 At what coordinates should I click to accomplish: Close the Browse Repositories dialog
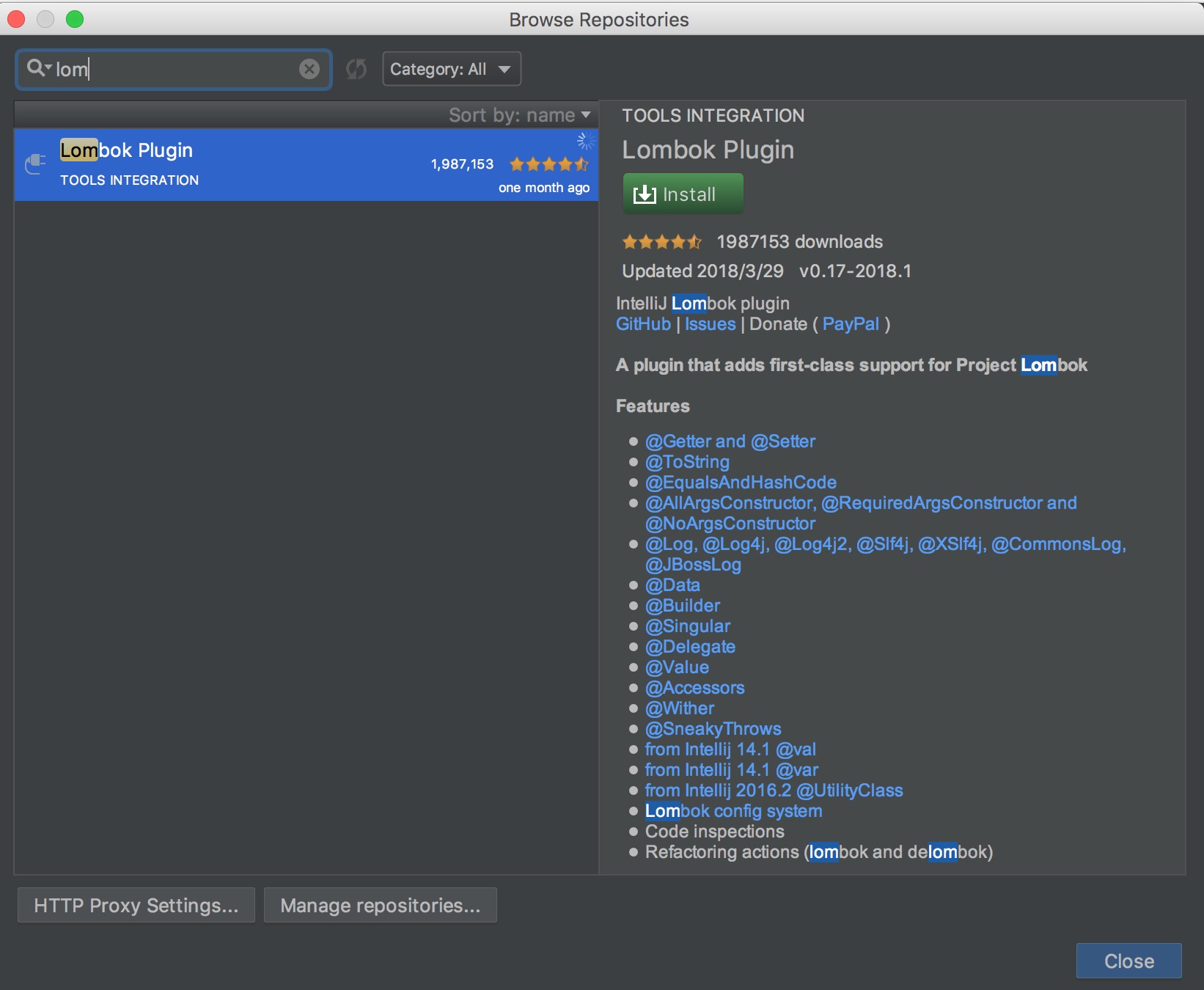[1128, 961]
